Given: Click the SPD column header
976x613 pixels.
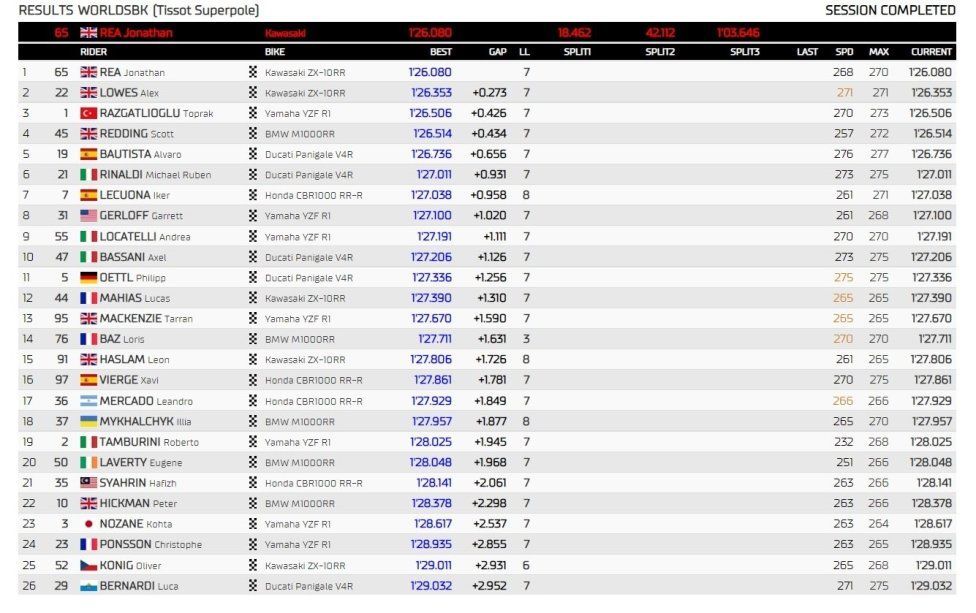Looking at the screenshot, I should tap(844, 52).
